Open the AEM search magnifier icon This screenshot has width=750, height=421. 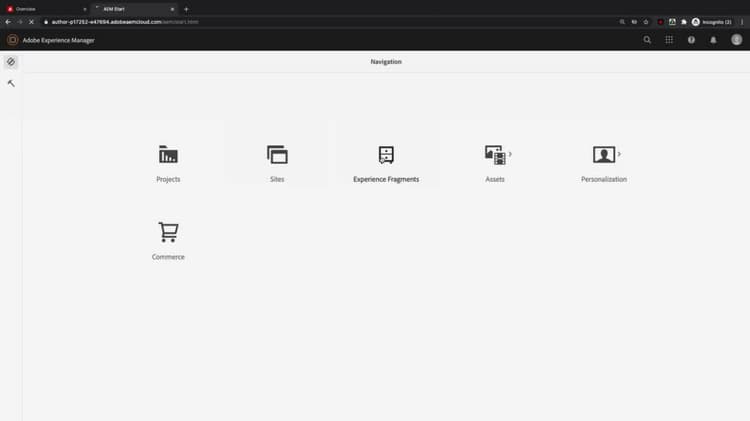point(647,40)
